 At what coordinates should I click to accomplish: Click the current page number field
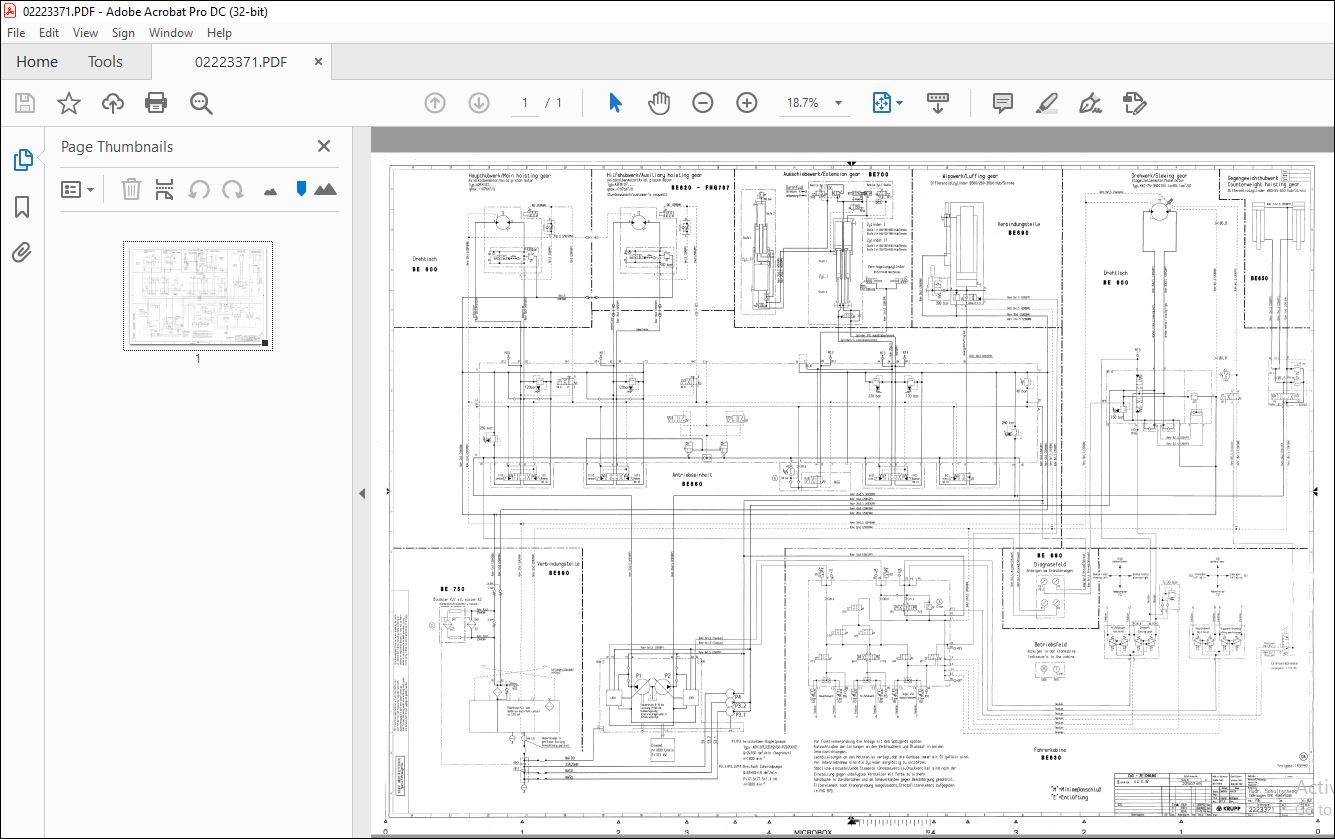(x=525, y=103)
